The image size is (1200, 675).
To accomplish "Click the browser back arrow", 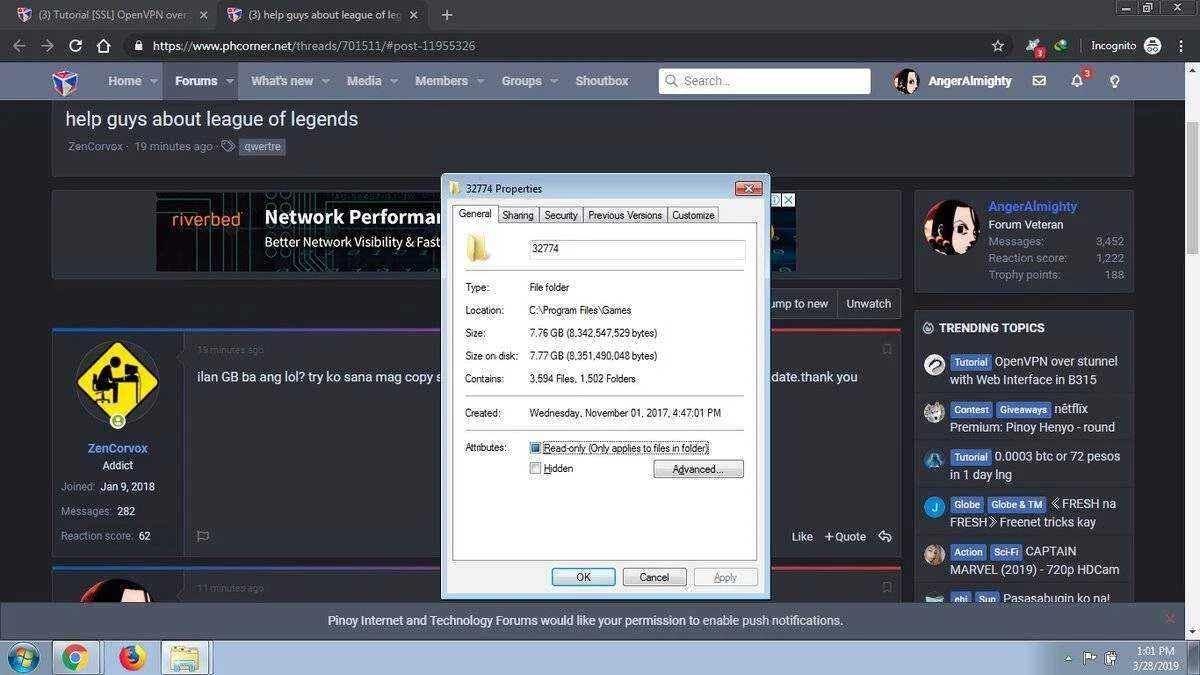I will (x=19, y=46).
